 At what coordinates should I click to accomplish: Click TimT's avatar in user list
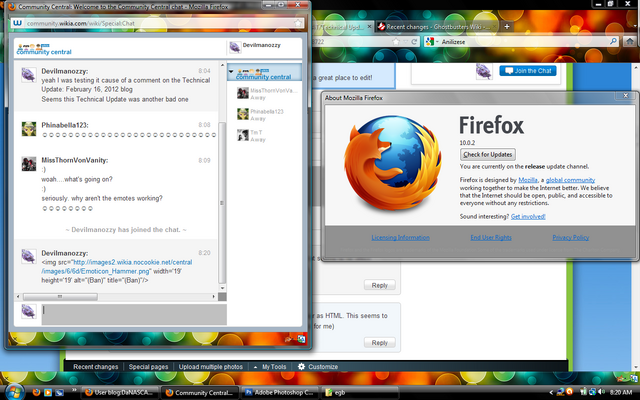coord(243,135)
